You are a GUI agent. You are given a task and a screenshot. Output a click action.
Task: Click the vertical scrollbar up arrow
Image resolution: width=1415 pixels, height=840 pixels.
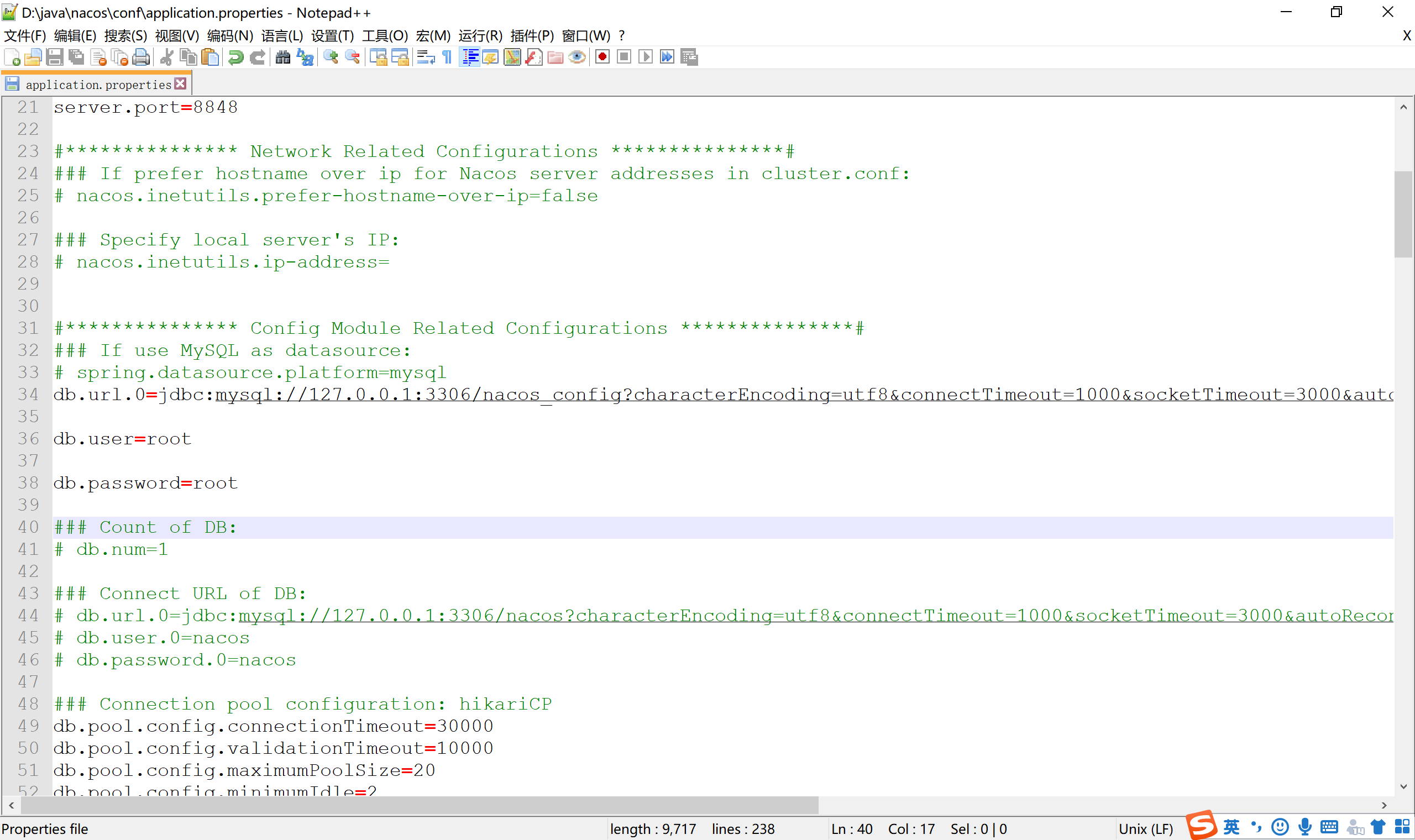[1403, 108]
